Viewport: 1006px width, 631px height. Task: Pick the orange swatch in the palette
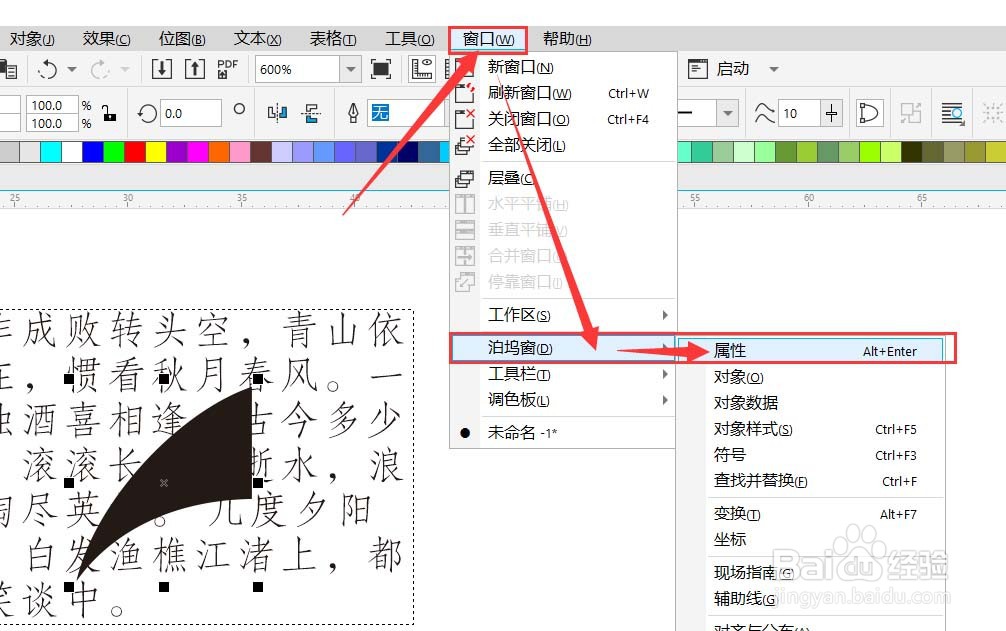pyautogui.click(x=219, y=152)
